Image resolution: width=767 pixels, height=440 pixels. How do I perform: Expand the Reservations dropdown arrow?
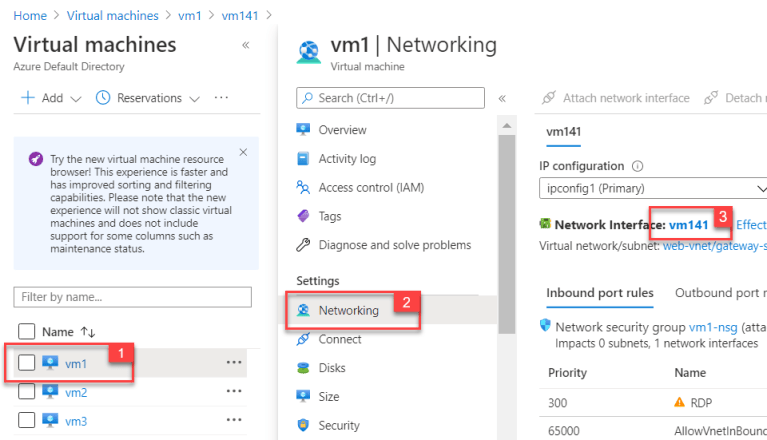point(195,99)
